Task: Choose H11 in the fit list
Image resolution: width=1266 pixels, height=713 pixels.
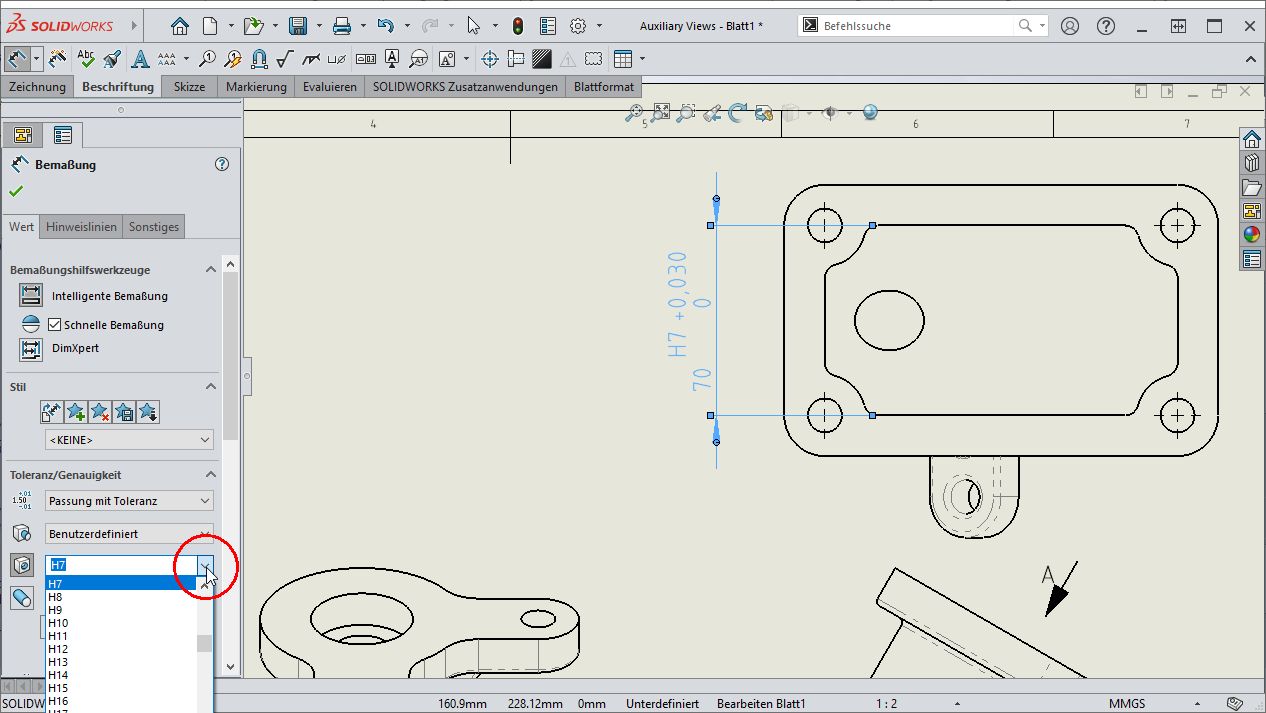Action: (x=120, y=636)
